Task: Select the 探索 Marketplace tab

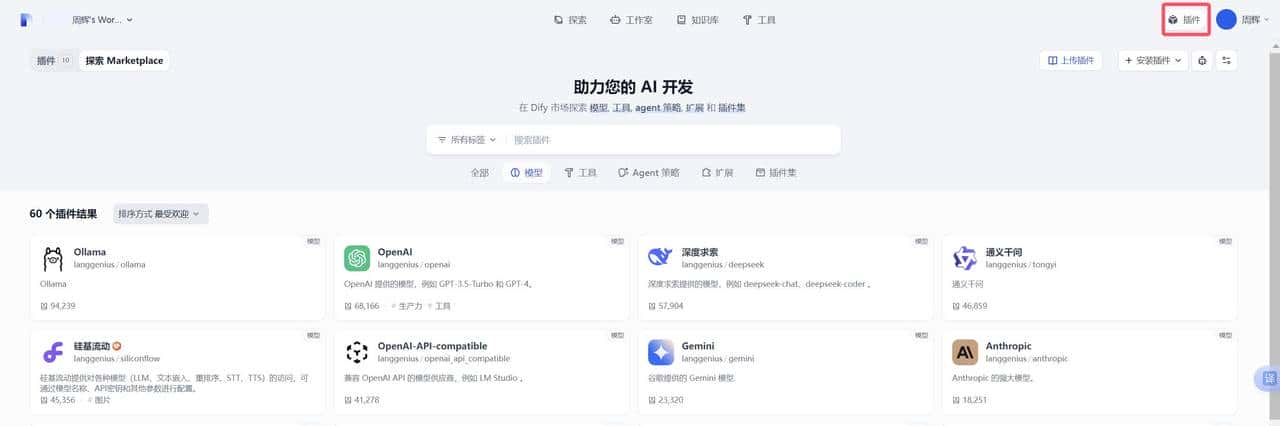Action: pyautogui.click(x=124, y=61)
